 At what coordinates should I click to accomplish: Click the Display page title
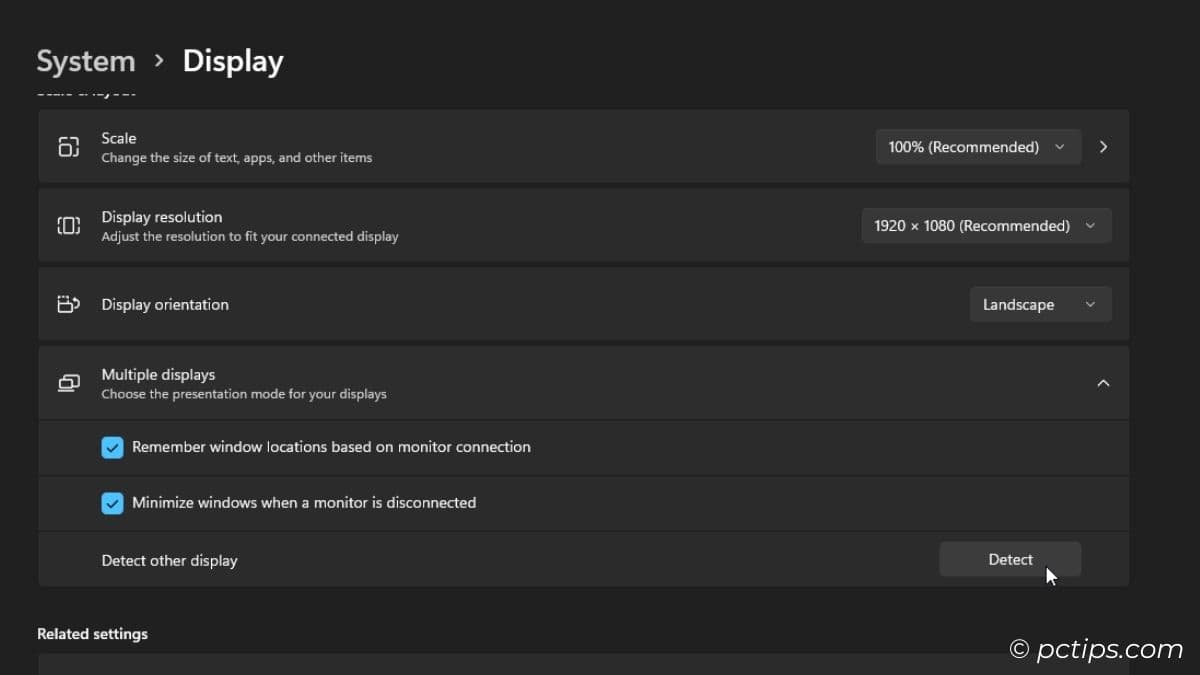(x=233, y=61)
